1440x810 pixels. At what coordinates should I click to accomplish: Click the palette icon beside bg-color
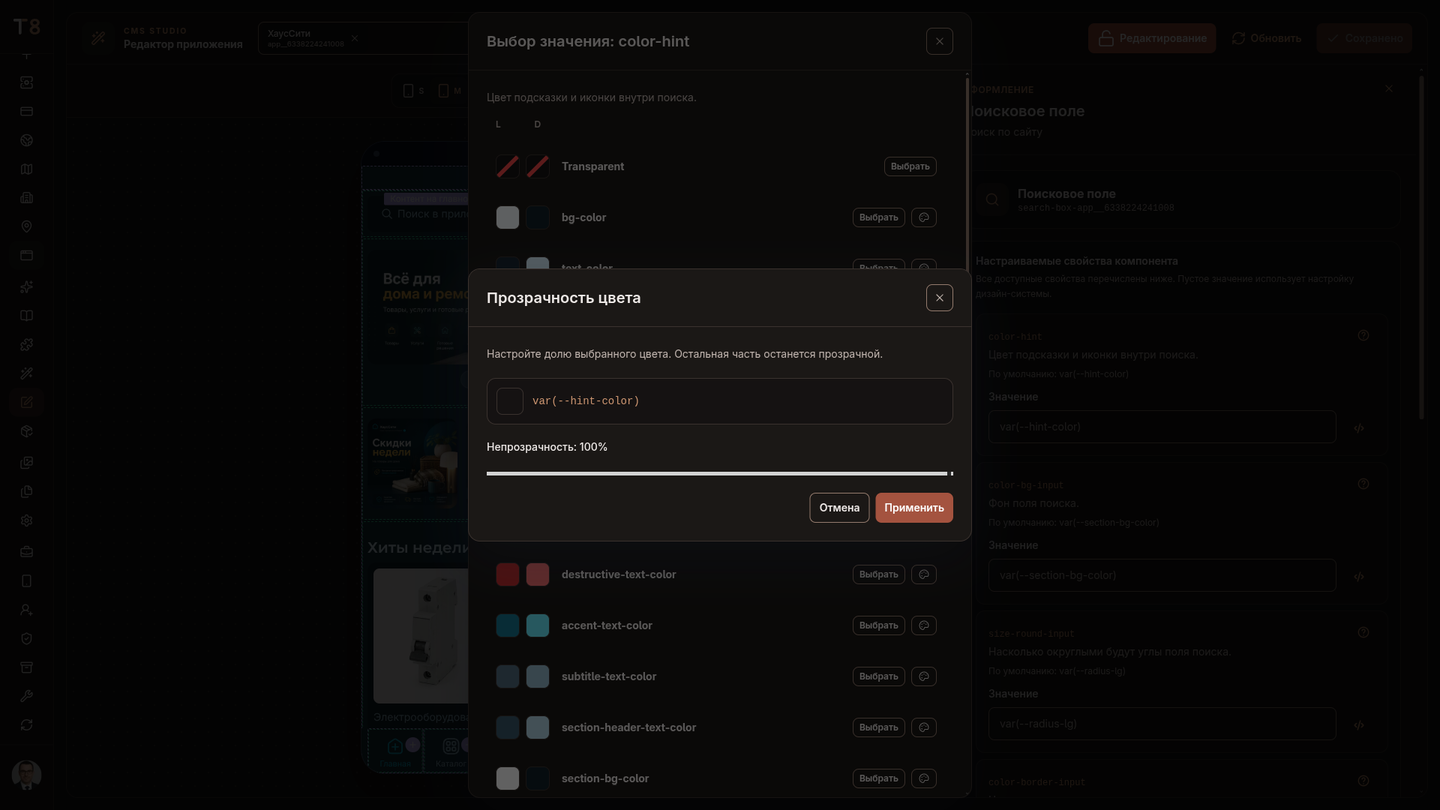click(x=924, y=217)
